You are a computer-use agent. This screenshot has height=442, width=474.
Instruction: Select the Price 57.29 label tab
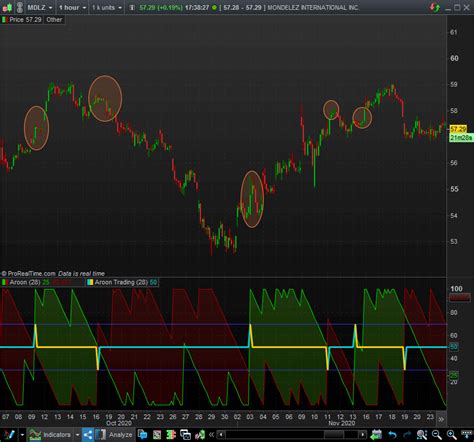(22, 20)
